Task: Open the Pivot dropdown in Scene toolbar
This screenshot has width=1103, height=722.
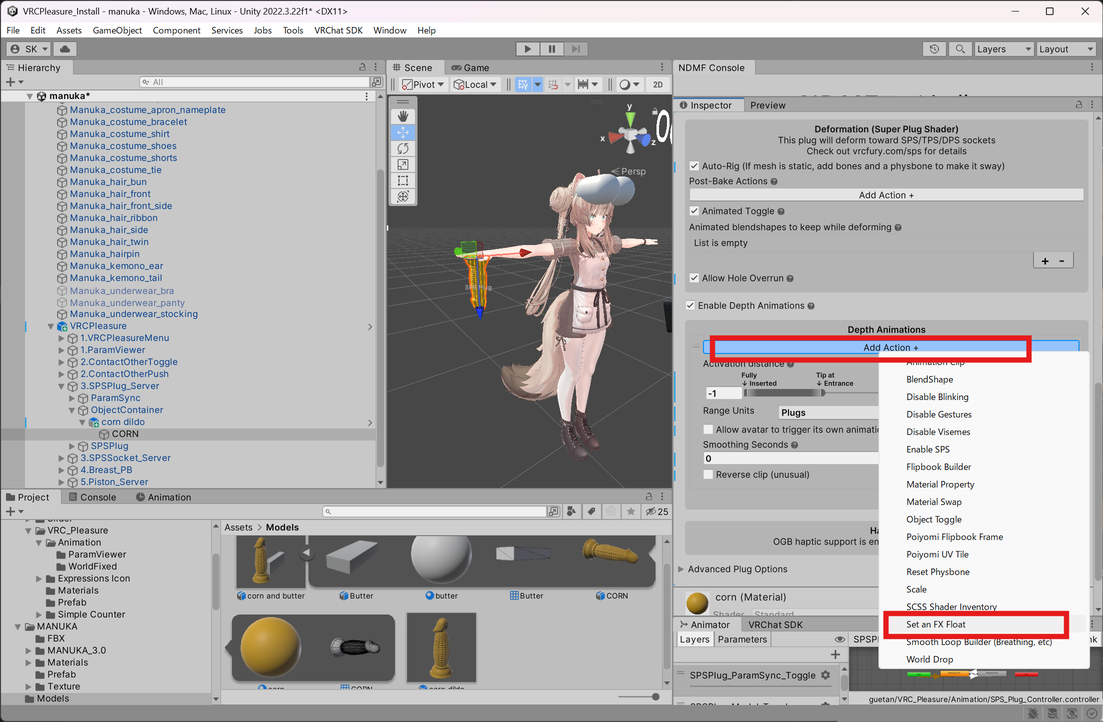Action: (423, 84)
